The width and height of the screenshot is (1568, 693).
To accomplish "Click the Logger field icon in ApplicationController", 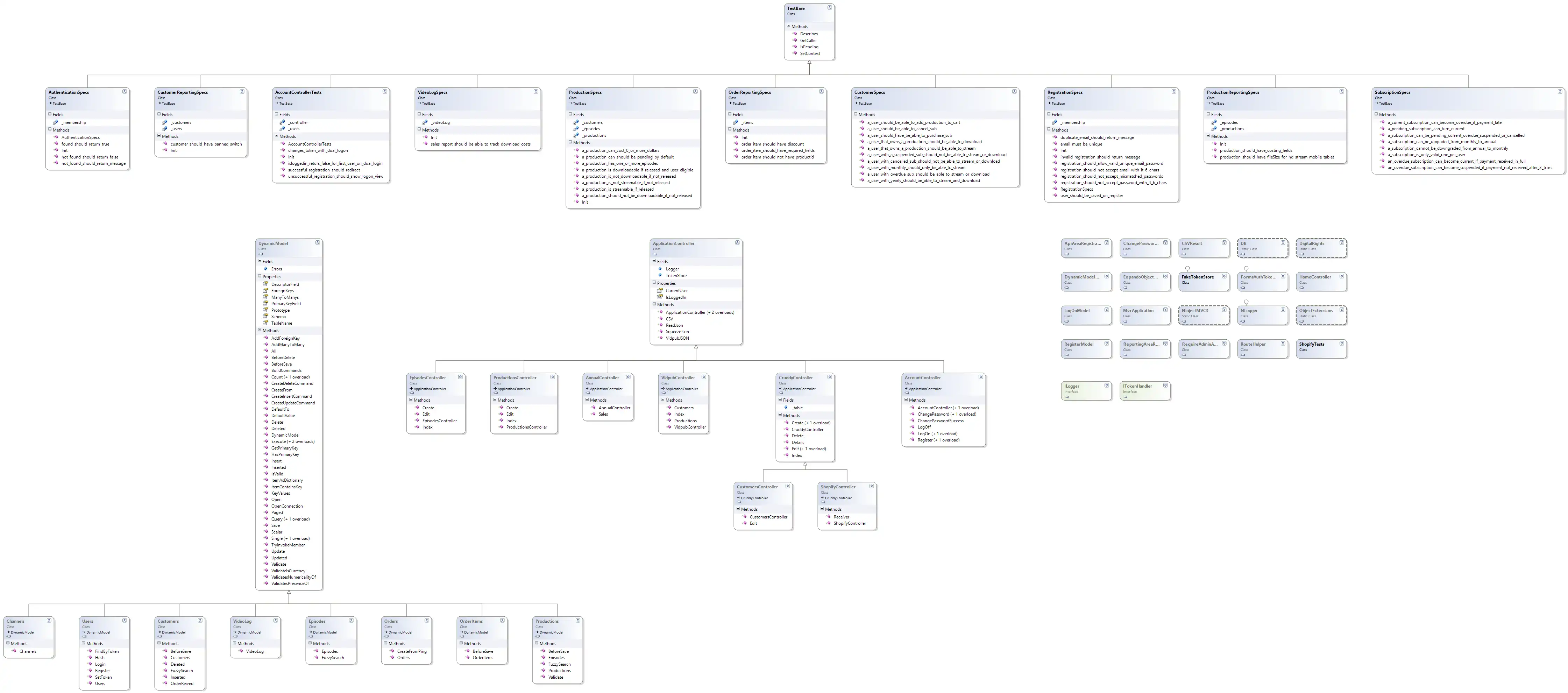I will pos(660,269).
